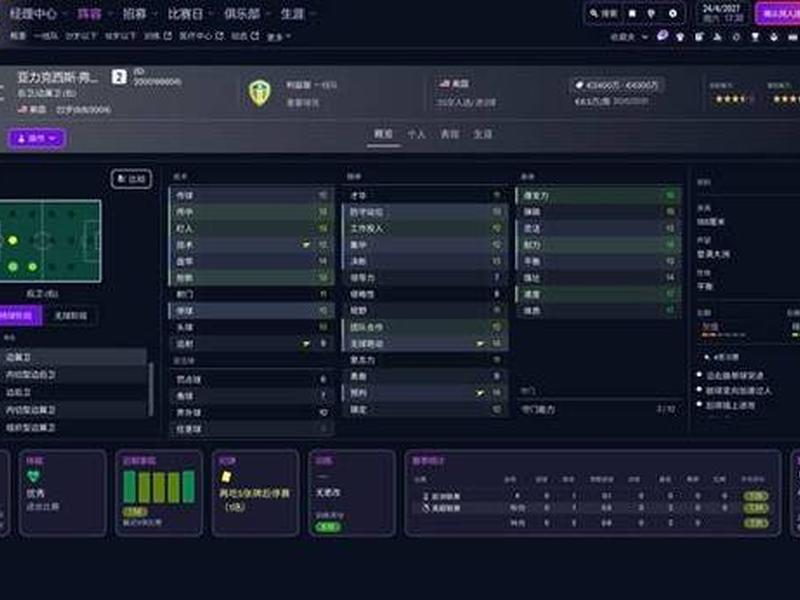Screen dimensions: 800x600
Task: Click the Leeds club crest badge
Action: (259, 93)
